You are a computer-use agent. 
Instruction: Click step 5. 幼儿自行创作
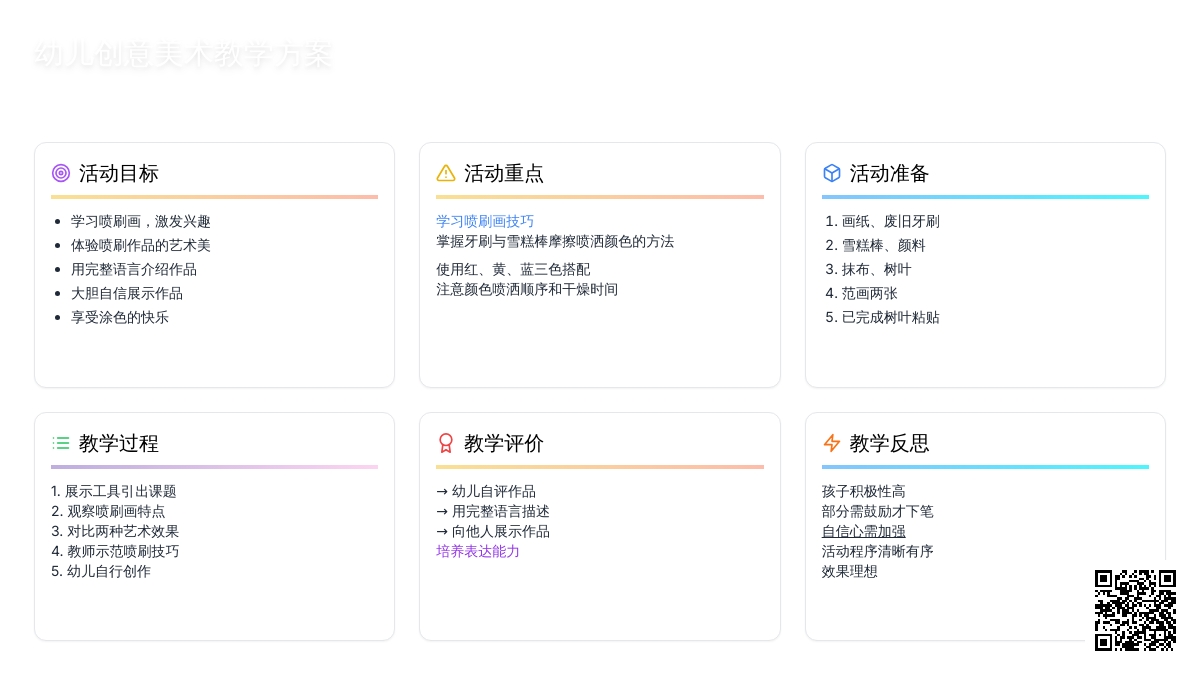coord(101,571)
